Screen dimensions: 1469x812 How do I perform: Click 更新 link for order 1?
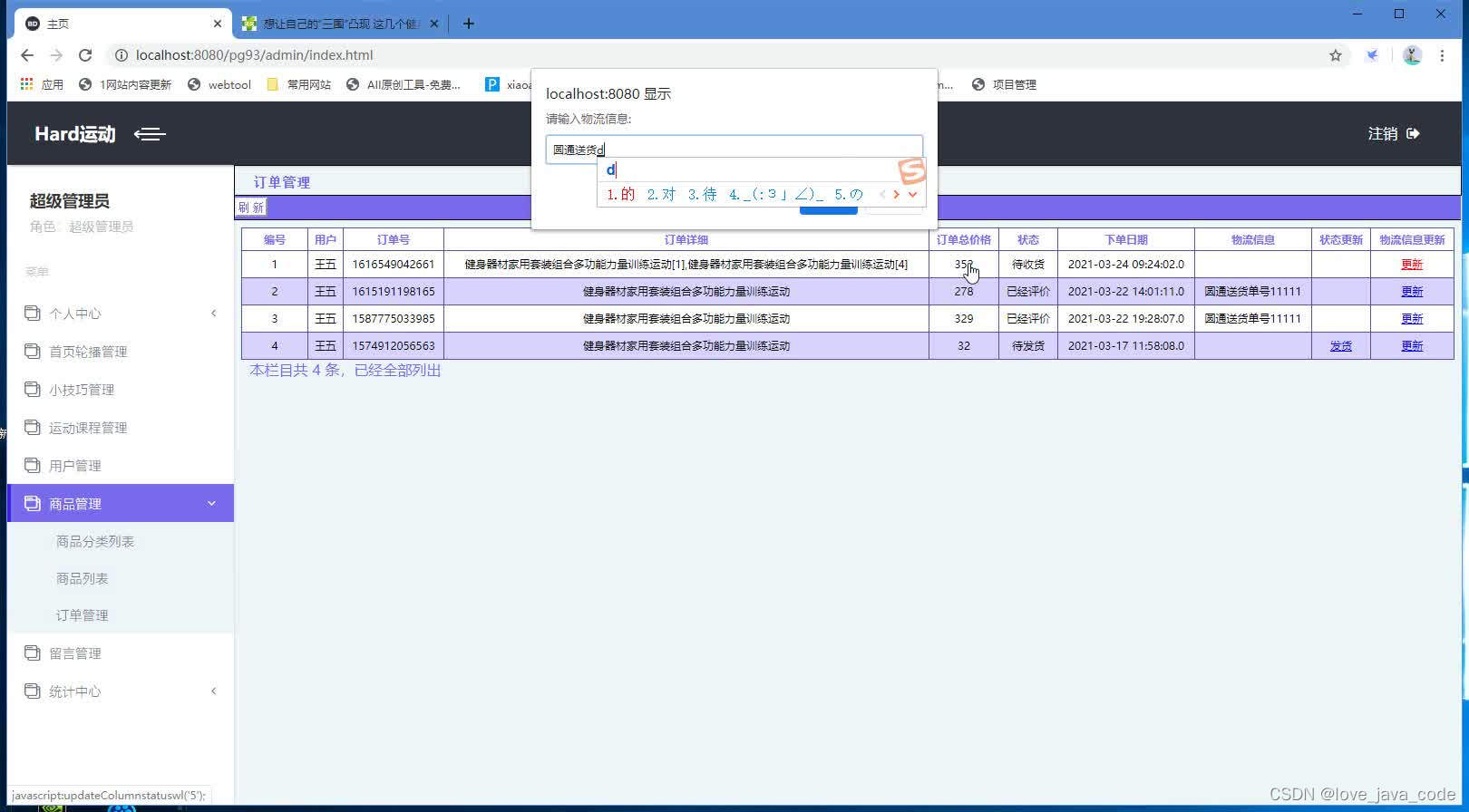1412,265
